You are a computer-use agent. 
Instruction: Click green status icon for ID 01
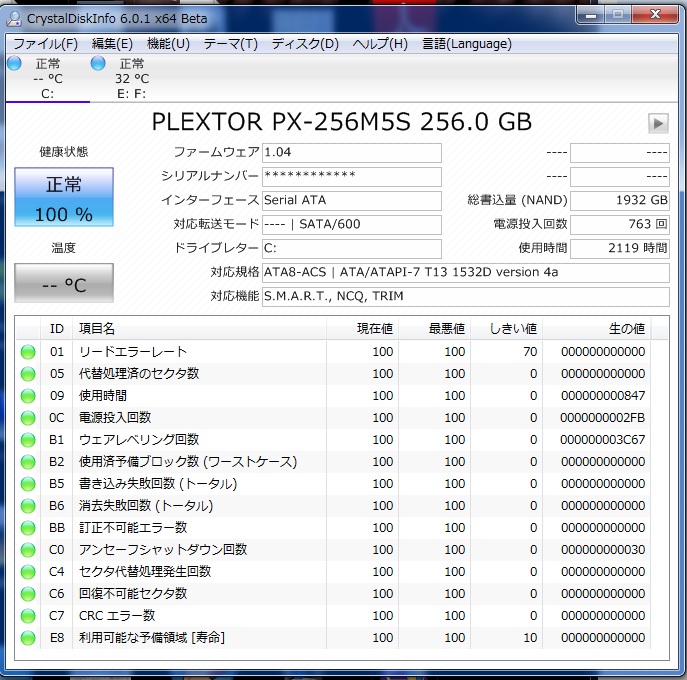[28, 352]
